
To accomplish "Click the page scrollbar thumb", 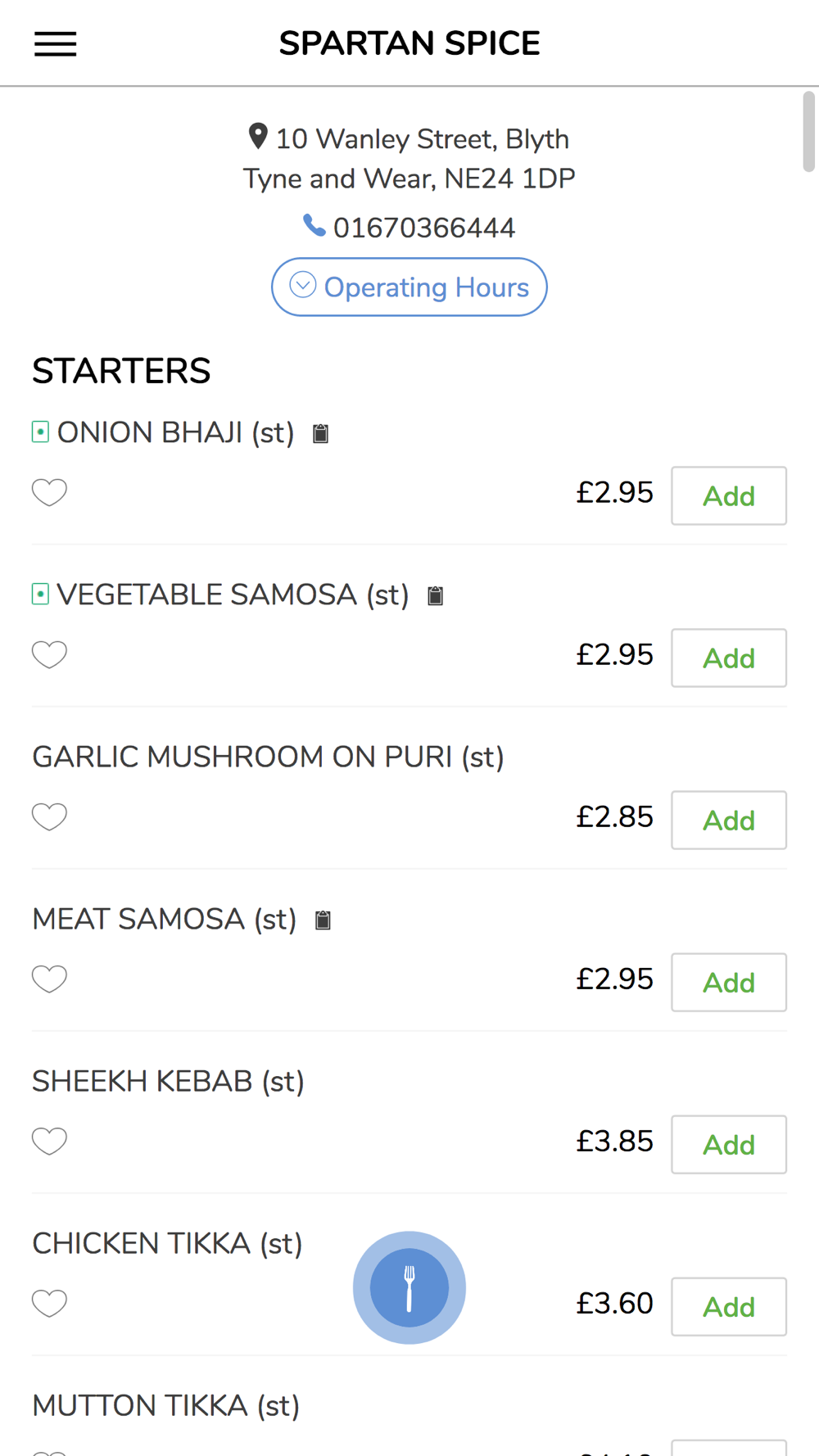I will (809, 131).
